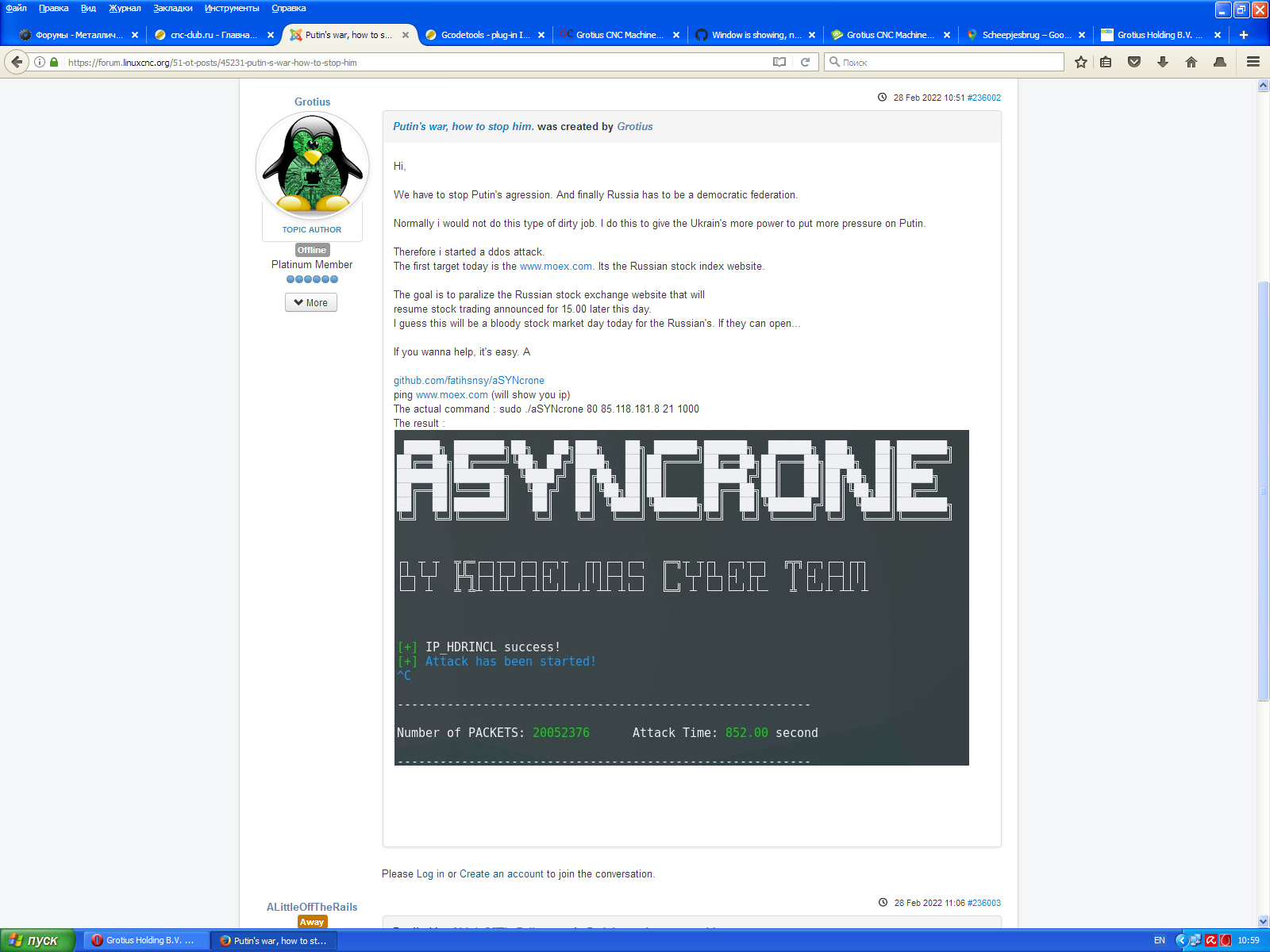
Task: Close the 'Putin's war, how to s...' tab
Action: point(406,35)
